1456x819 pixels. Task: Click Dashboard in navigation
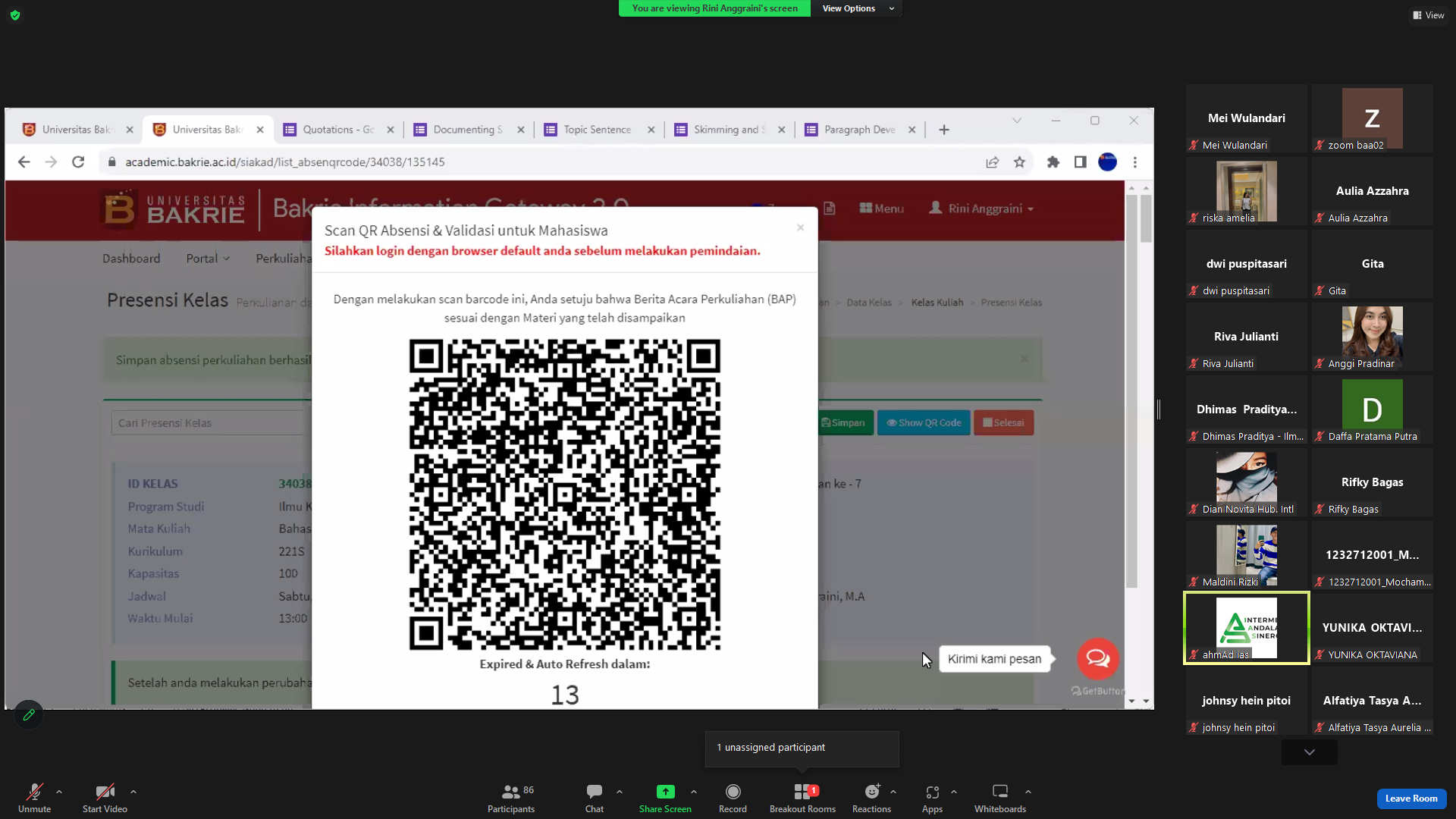click(x=131, y=259)
